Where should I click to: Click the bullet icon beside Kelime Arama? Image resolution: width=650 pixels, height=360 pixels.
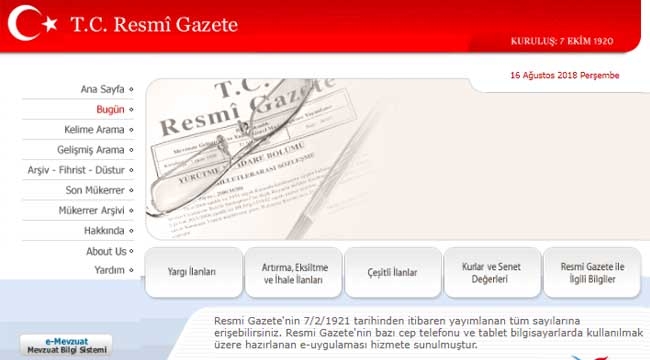coord(131,130)
